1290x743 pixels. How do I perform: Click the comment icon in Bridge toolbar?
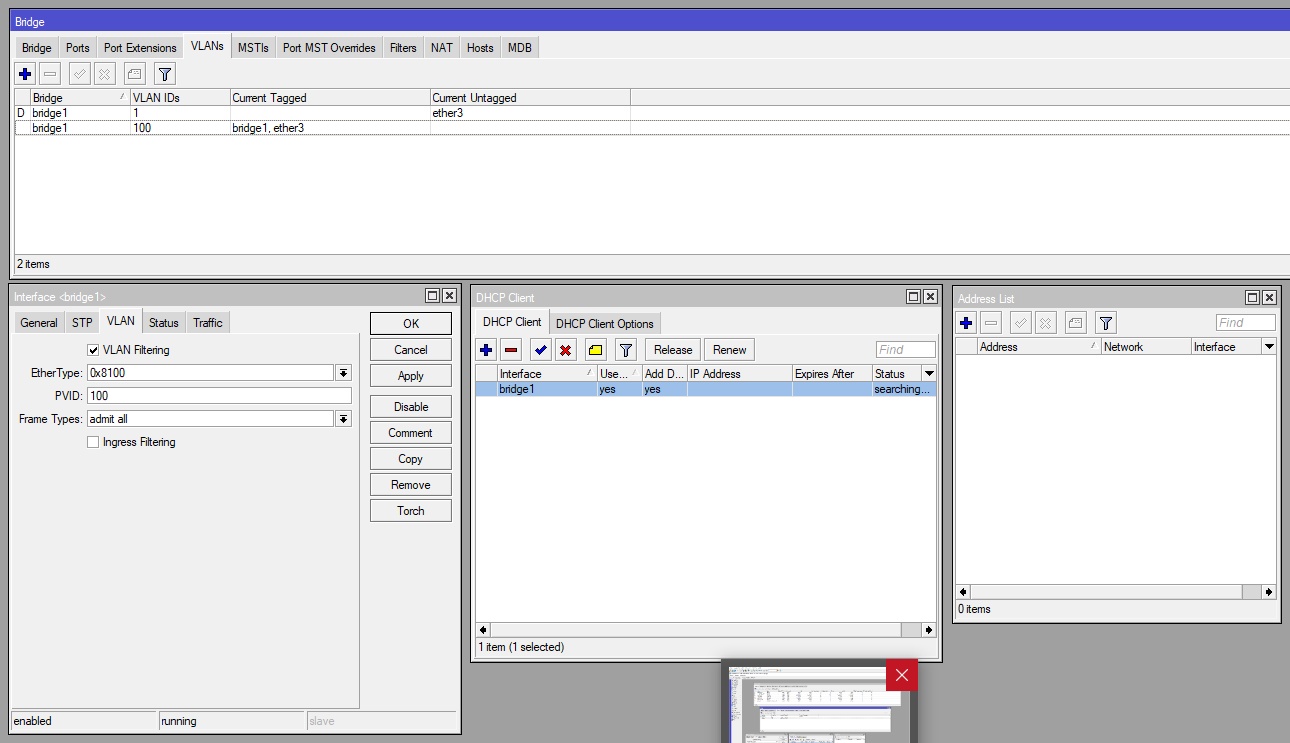tap(135, 74)
